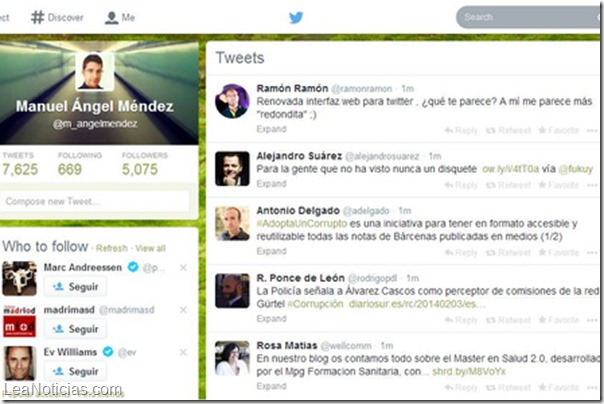Viewport: 604px width, 404px height.
Task: Retweet Ramón Ramón's tweet
Action: [508, 131]
